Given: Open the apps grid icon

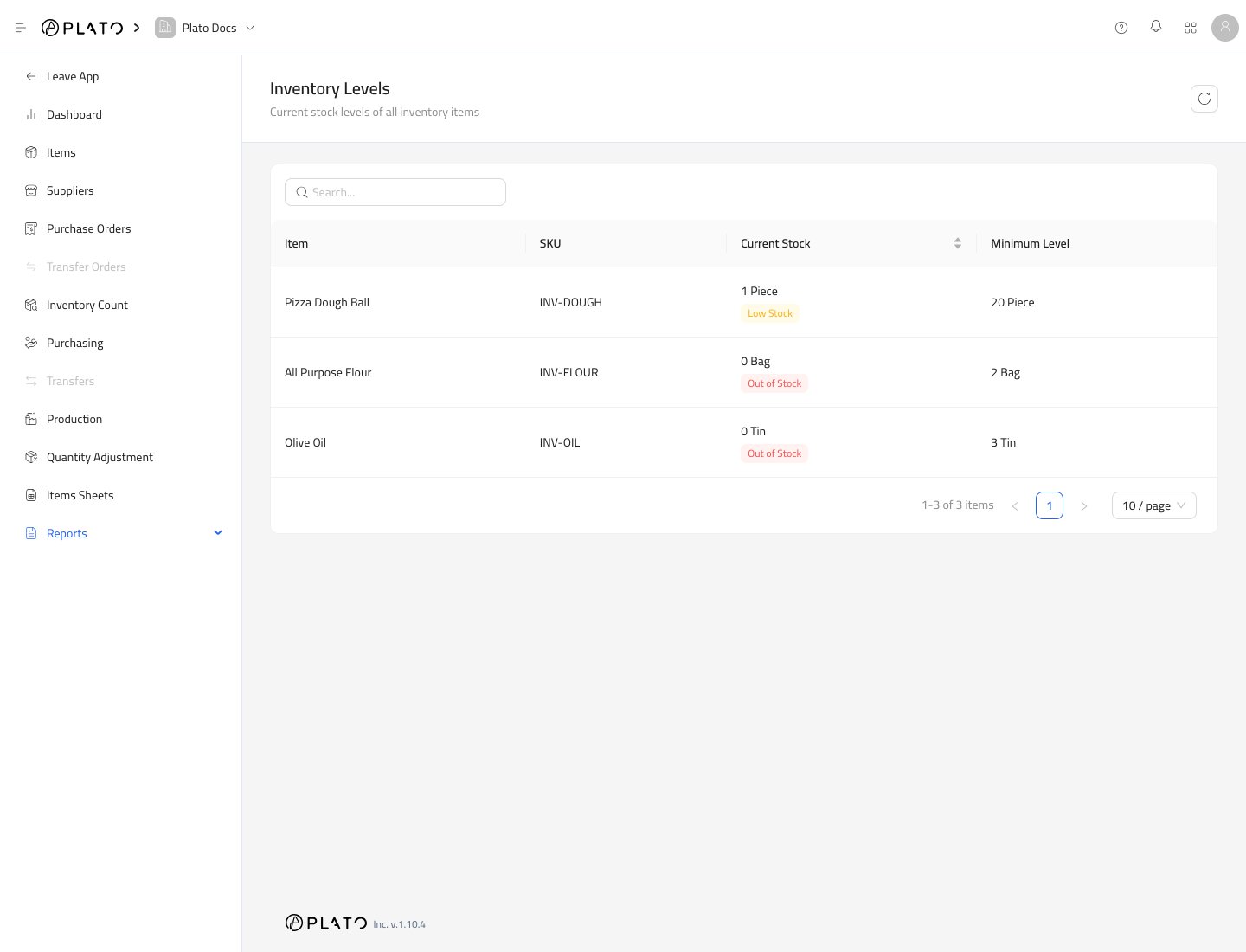Looking at the screenshot, I should [1191, 28].
